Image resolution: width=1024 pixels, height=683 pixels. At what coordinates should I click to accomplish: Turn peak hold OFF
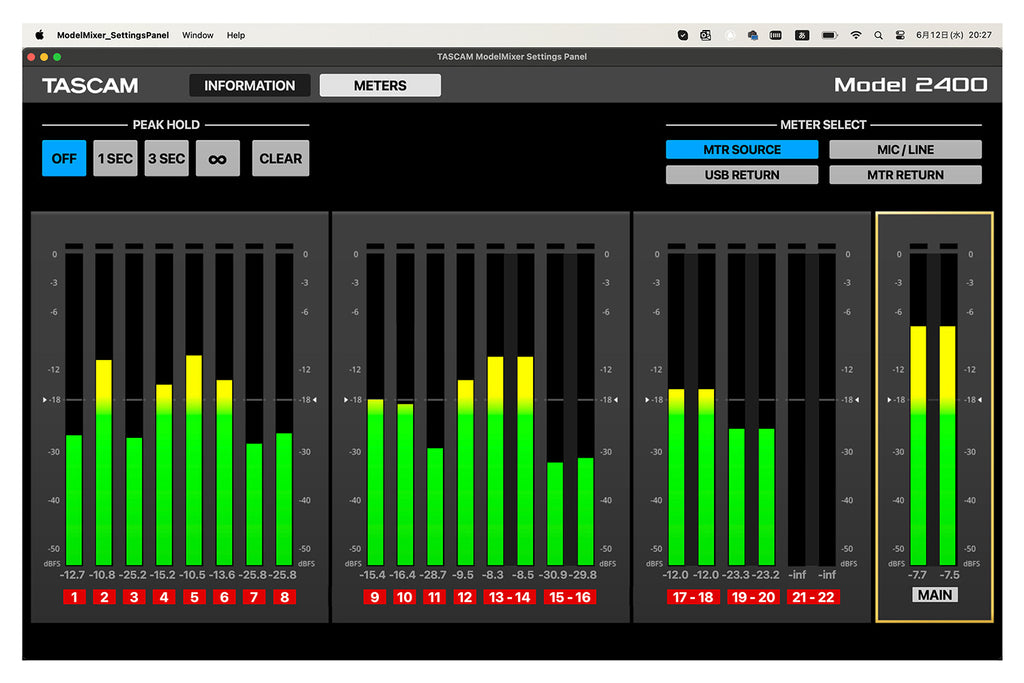(x=64, y=159)
